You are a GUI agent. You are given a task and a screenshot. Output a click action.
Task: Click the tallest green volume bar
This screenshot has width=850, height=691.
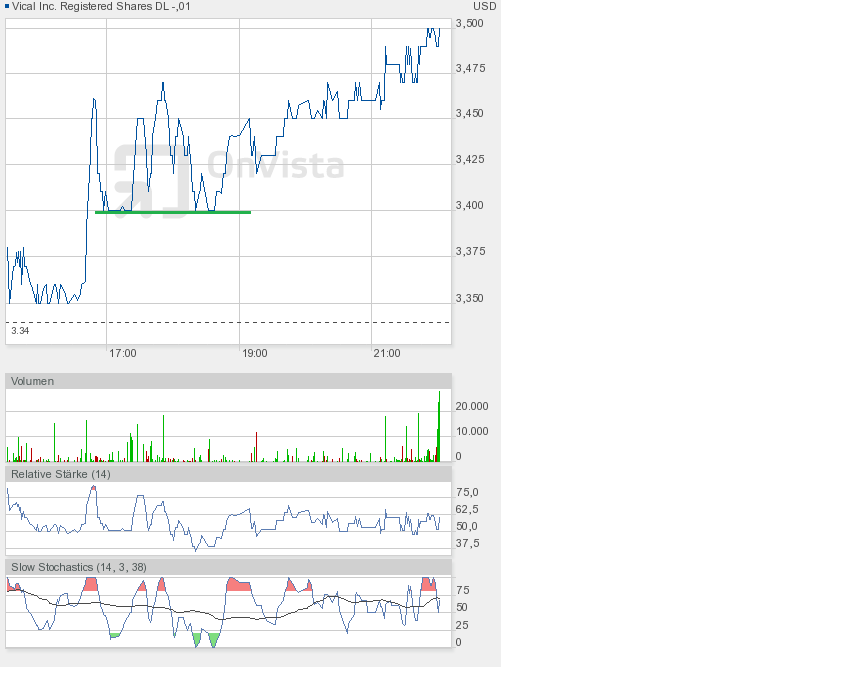tap(438, 430)
